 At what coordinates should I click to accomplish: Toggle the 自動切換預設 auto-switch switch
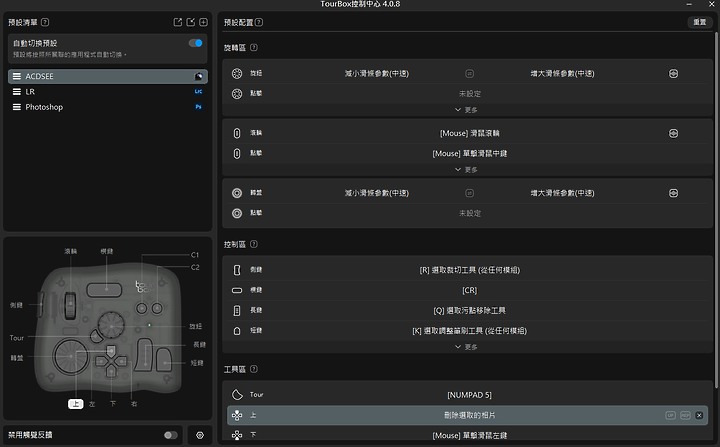point(196,43)
